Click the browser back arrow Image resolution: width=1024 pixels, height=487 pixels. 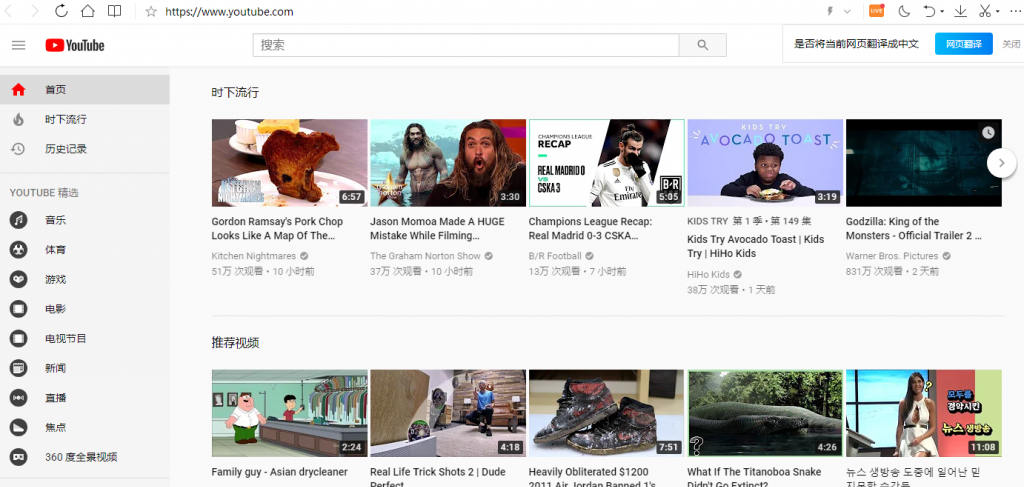coord(9,11)
